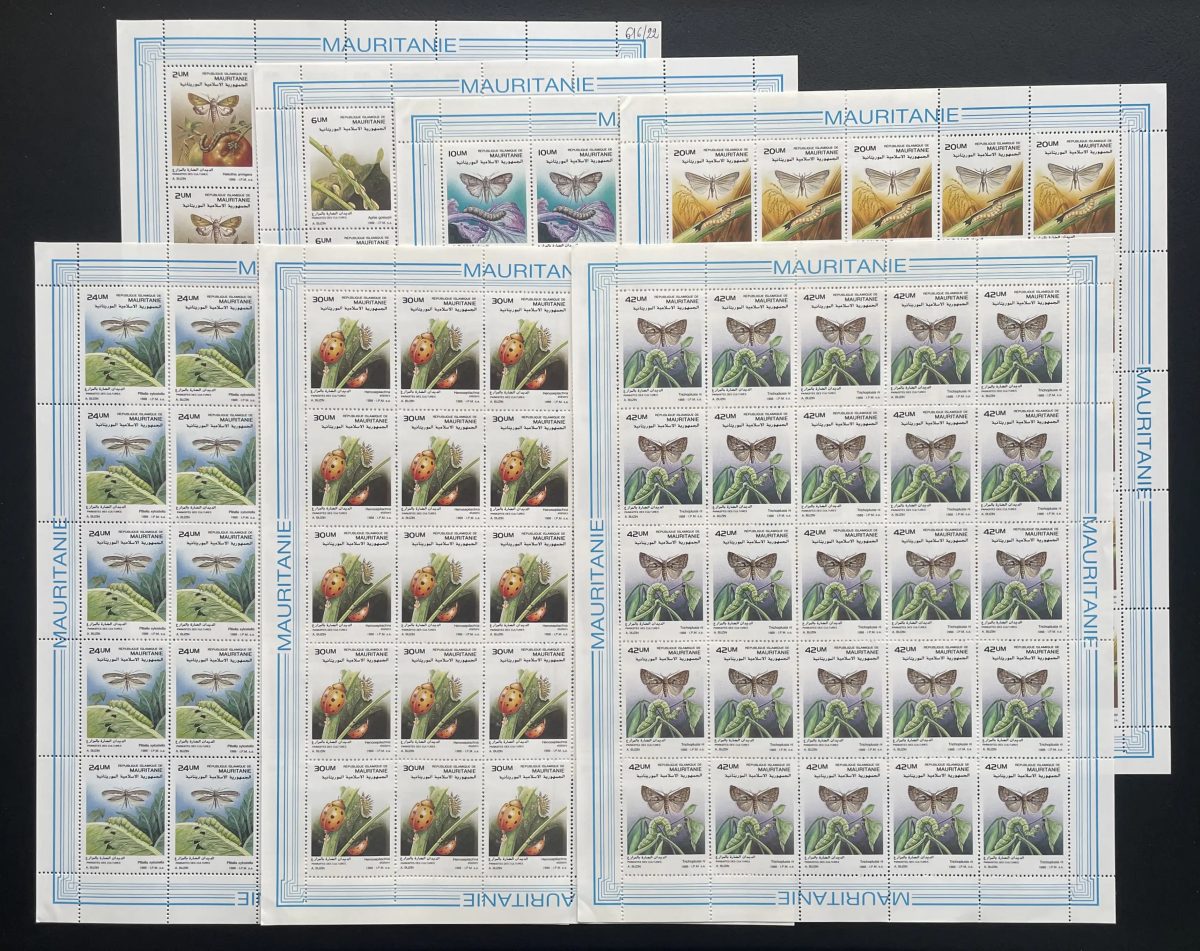Screen dimensions: 1200x951
Task: Click the vertical MAURITANIE text on the 20UM sheet margin
Action: click(1142, 433)
